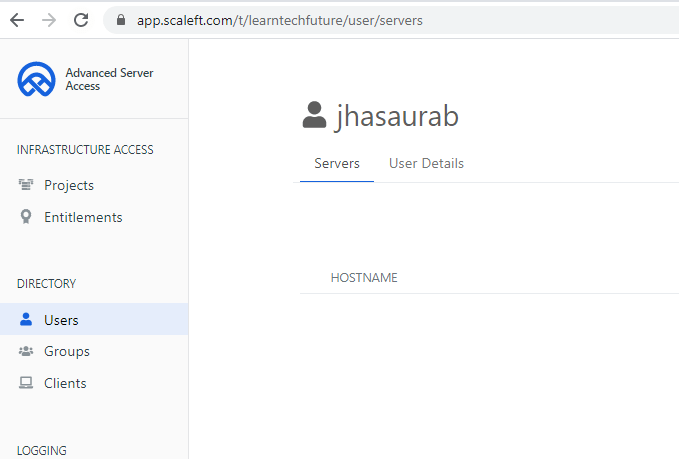Click the HOSTNAME column header
Image resolution: width=679 pixels, height=459 pixels.
click(x=364, y=277)
